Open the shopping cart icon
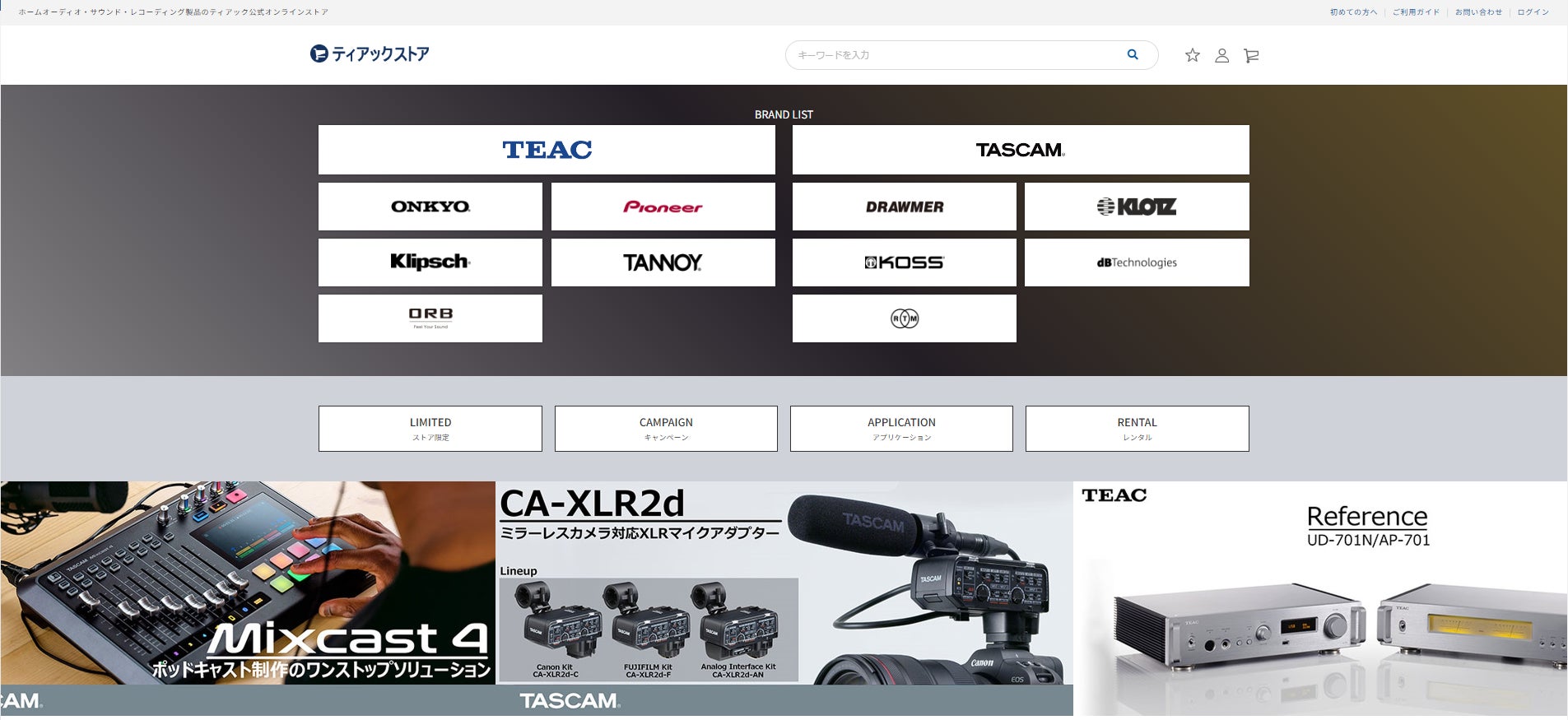This screenshot has width=1568, height=720. 1251,55
